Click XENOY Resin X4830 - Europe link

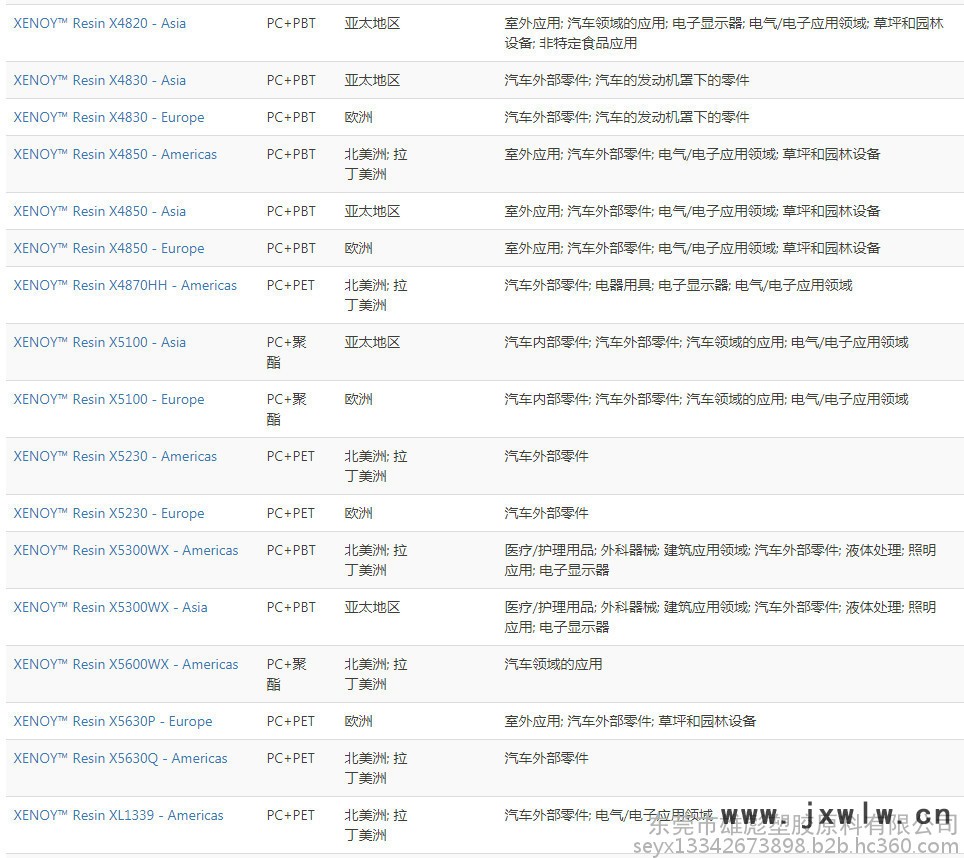pos(108,117)
